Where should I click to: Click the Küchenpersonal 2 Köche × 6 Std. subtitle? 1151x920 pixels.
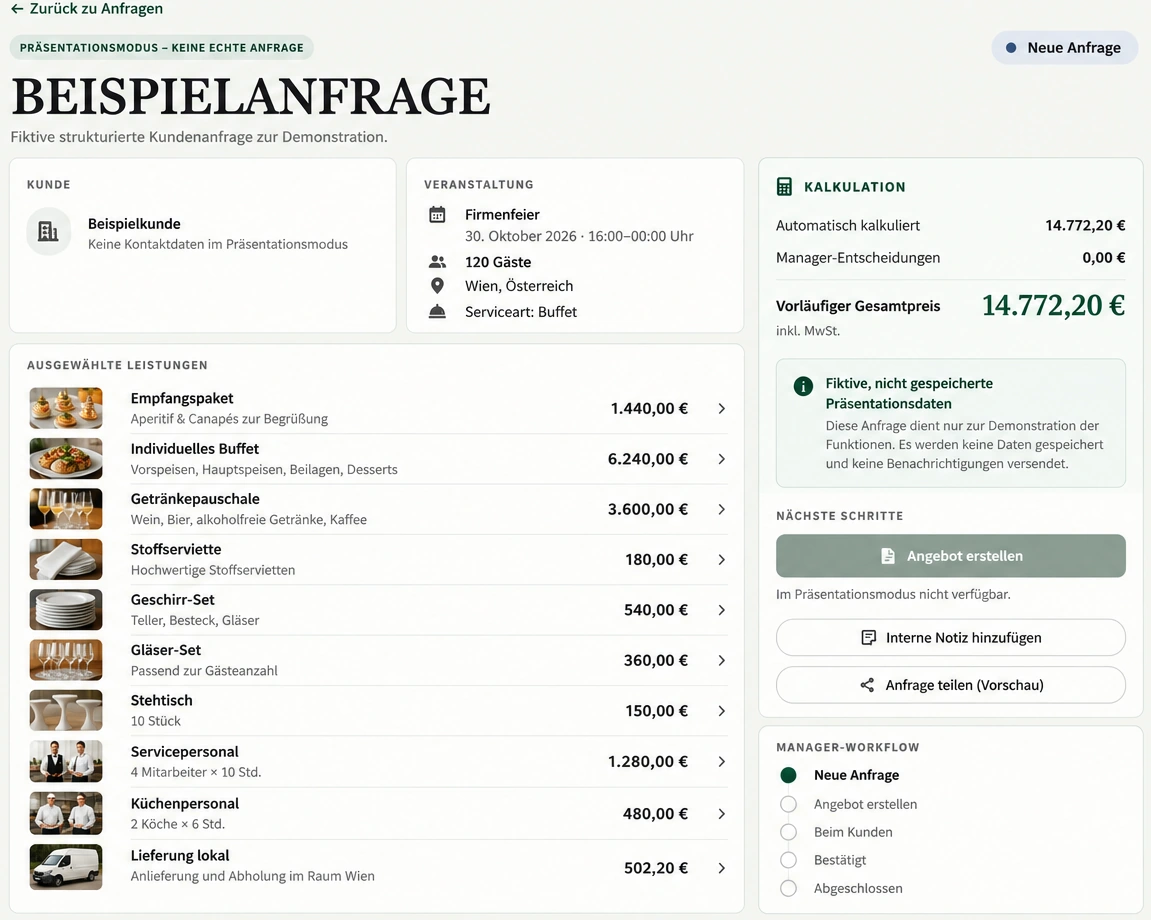178,824
